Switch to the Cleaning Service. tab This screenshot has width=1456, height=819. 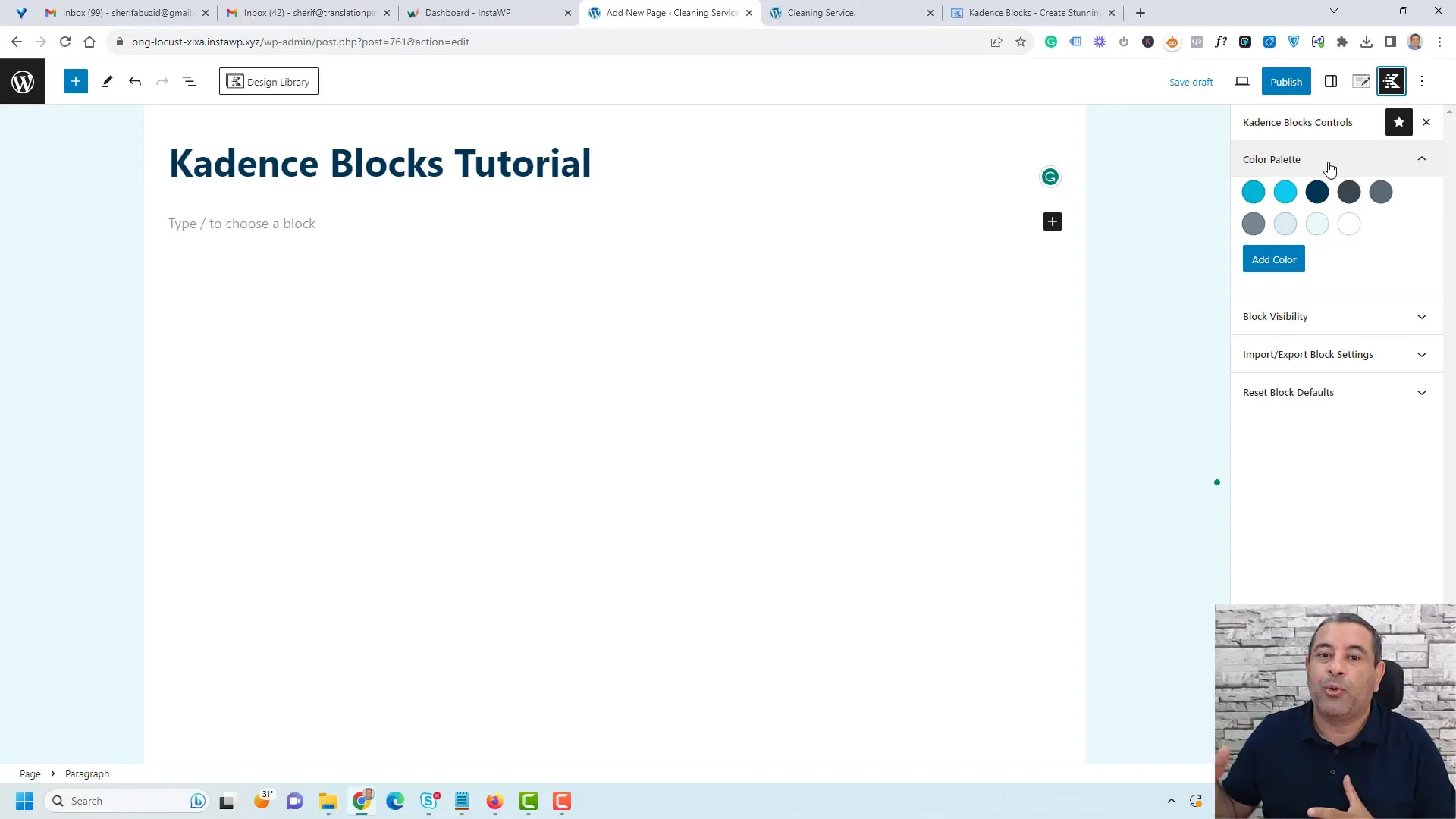click(x=852, y=13)
